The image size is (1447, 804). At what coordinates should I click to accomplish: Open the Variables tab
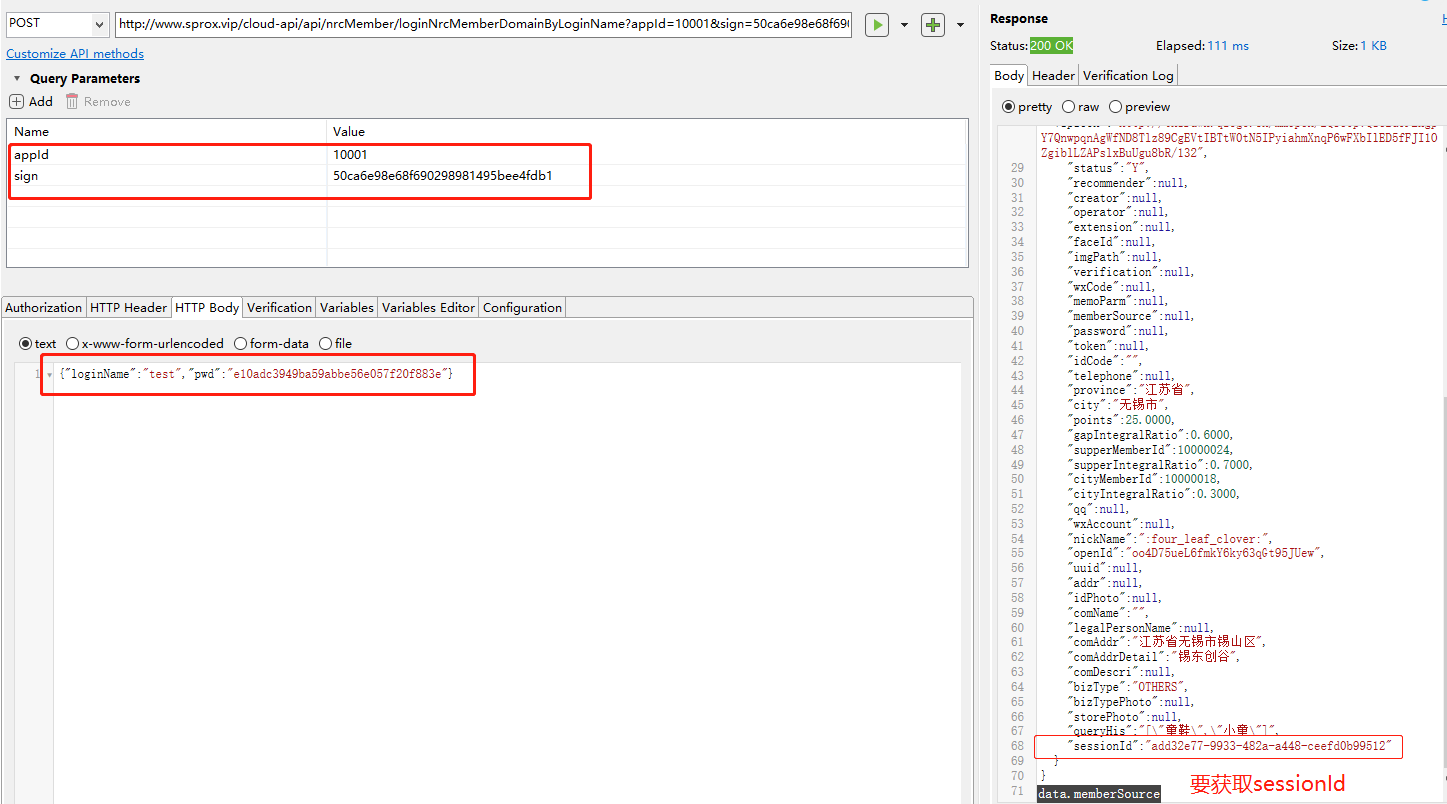point(347,307)
